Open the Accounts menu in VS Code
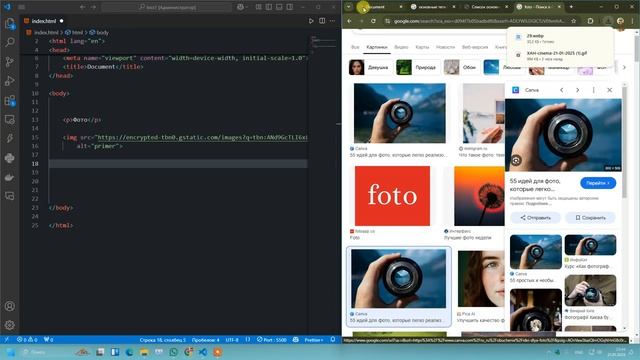This screenshot has width=640, height=360. click(x=10, y=306)
